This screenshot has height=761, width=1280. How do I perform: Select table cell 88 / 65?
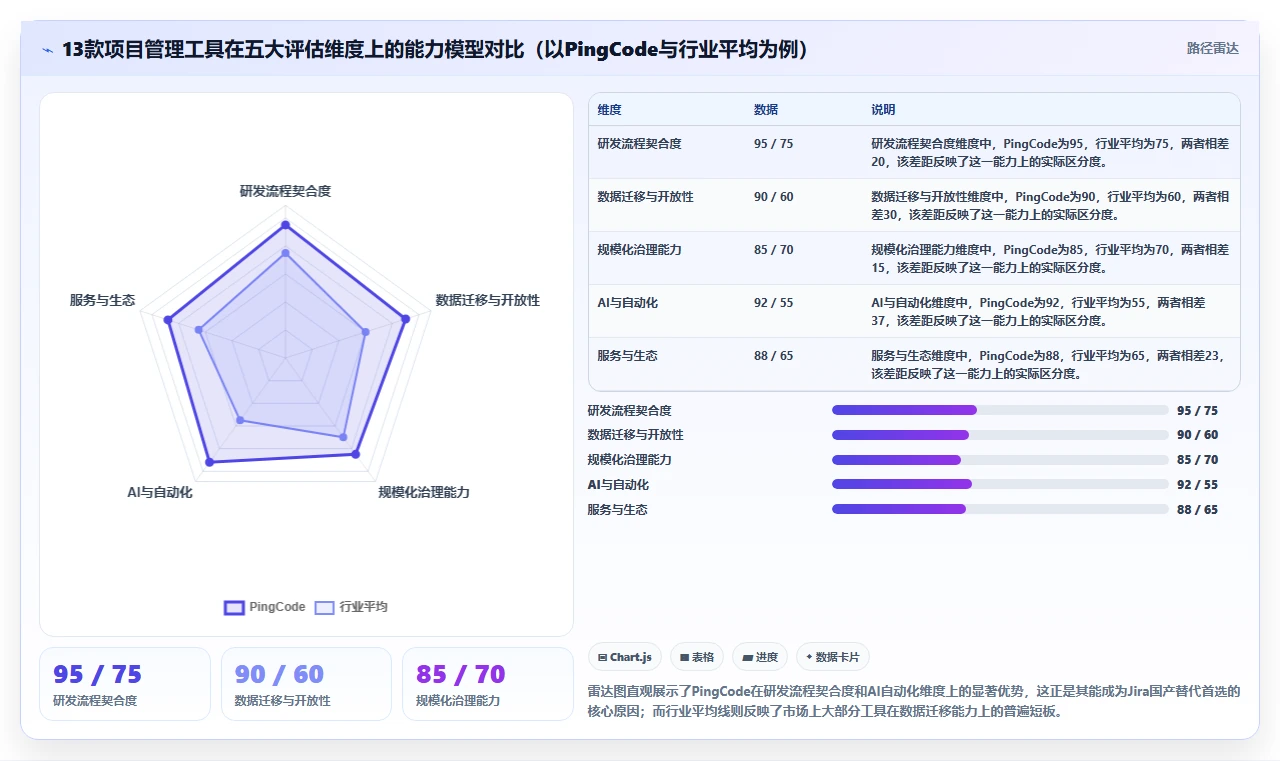pyautogui.click(x=774, y=356)
